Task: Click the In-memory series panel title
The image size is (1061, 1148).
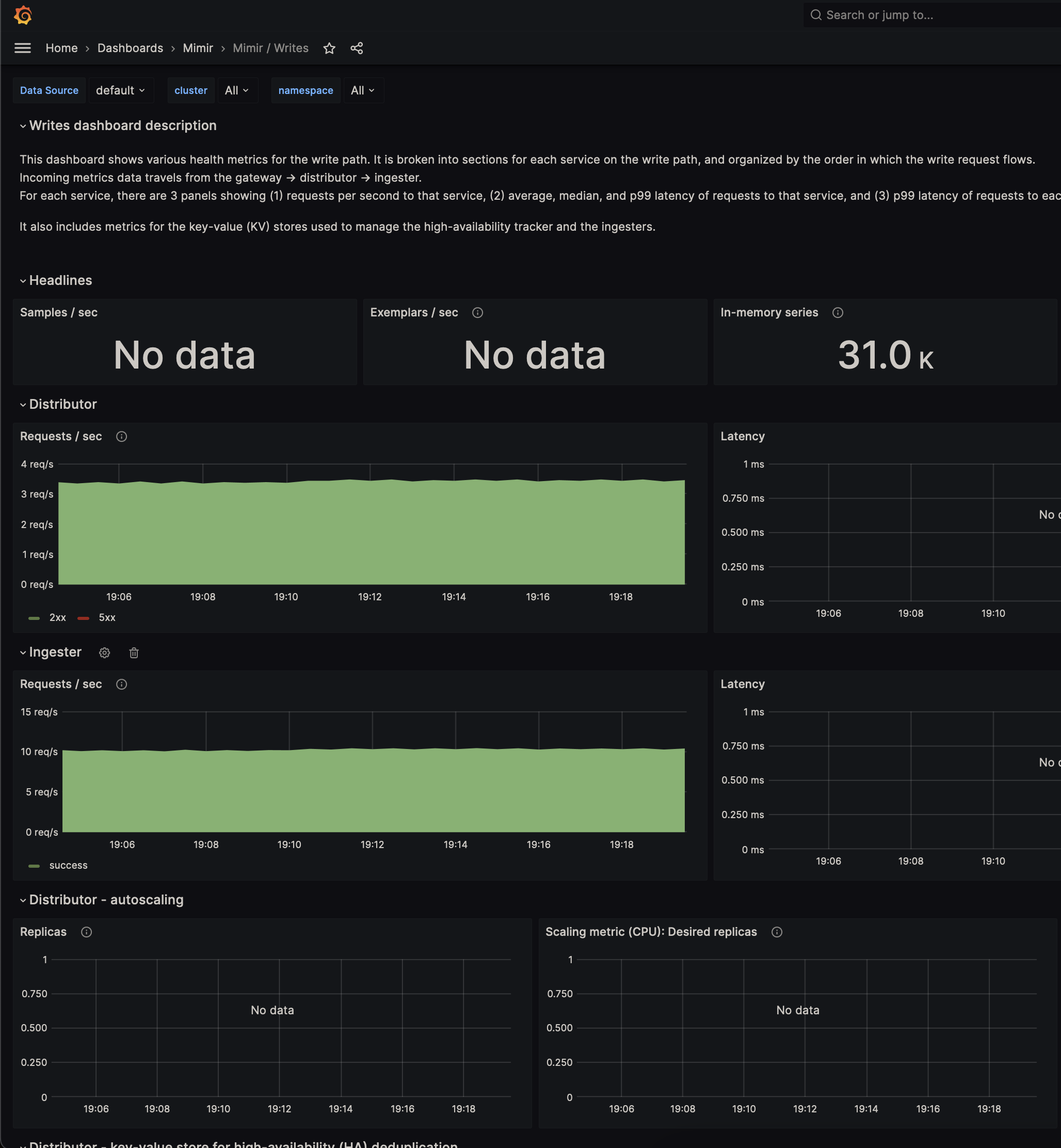Action: 769,312
